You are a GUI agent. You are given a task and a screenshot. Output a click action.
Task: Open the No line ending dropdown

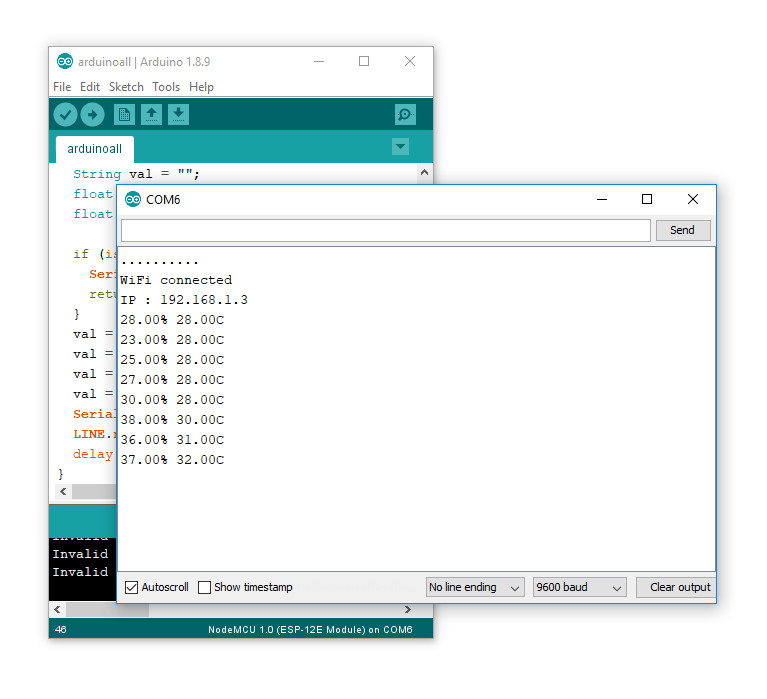click(x=474, y=587)
